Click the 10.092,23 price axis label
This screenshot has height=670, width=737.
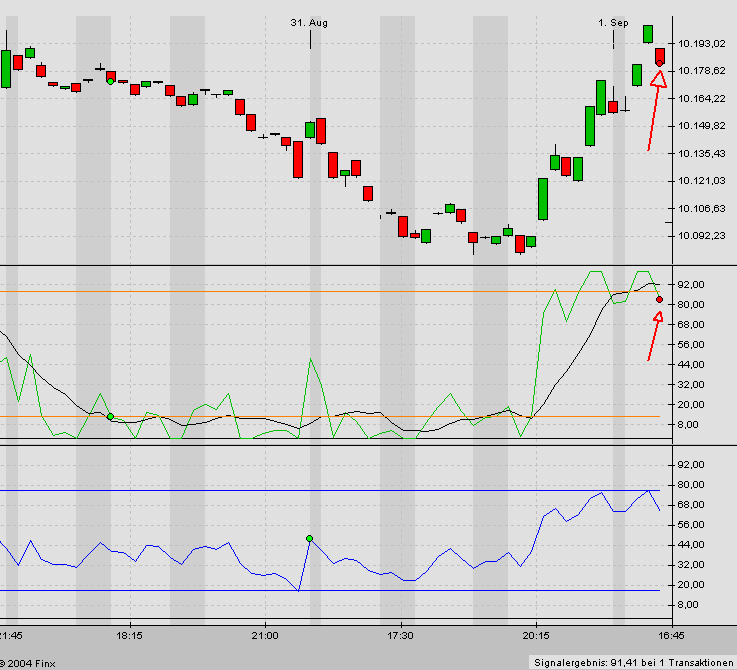(x=701, y=236)
